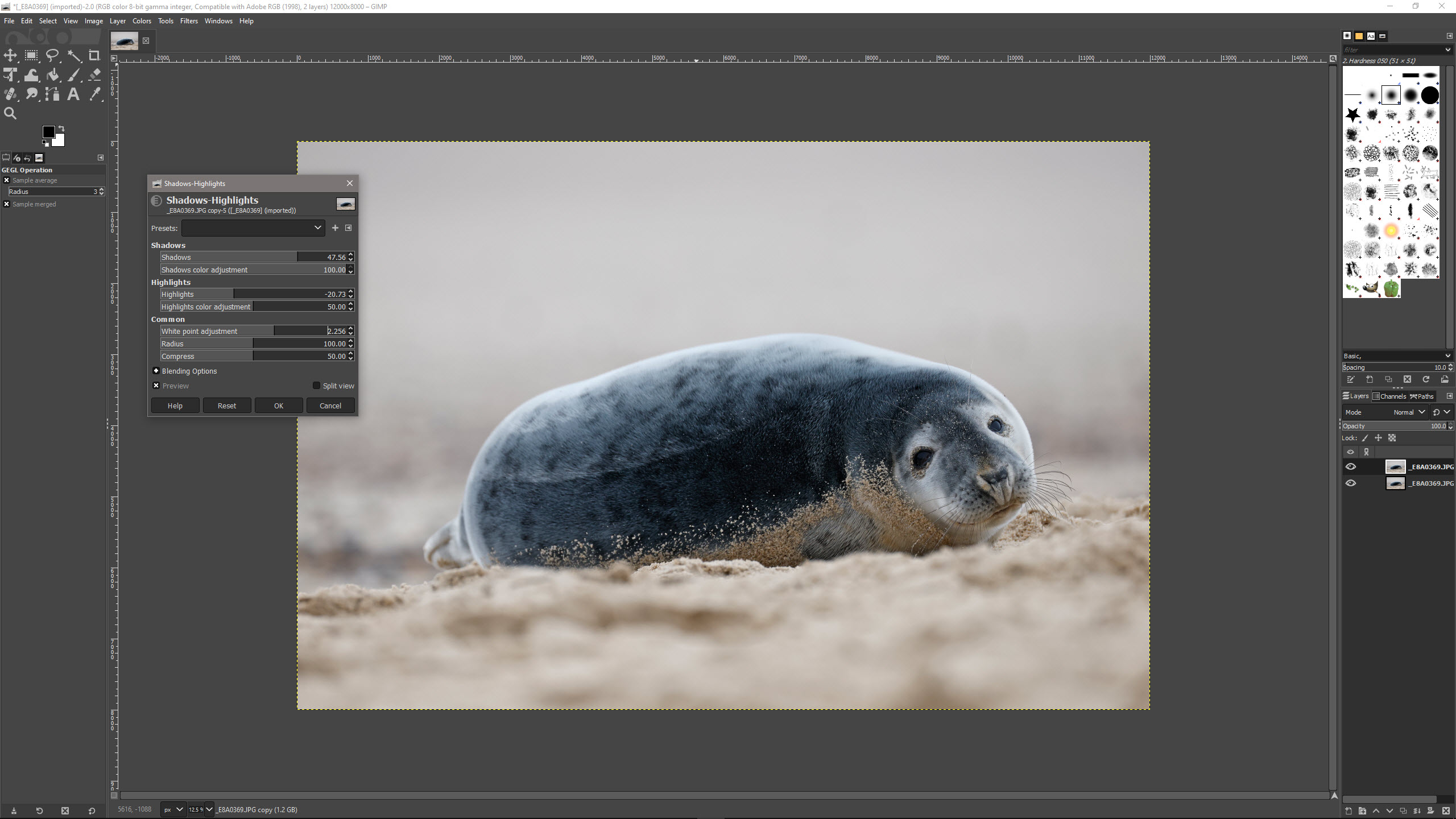Choose the Eraser tool
This screenshot has width=1456, height=819.
coord(95,75)
